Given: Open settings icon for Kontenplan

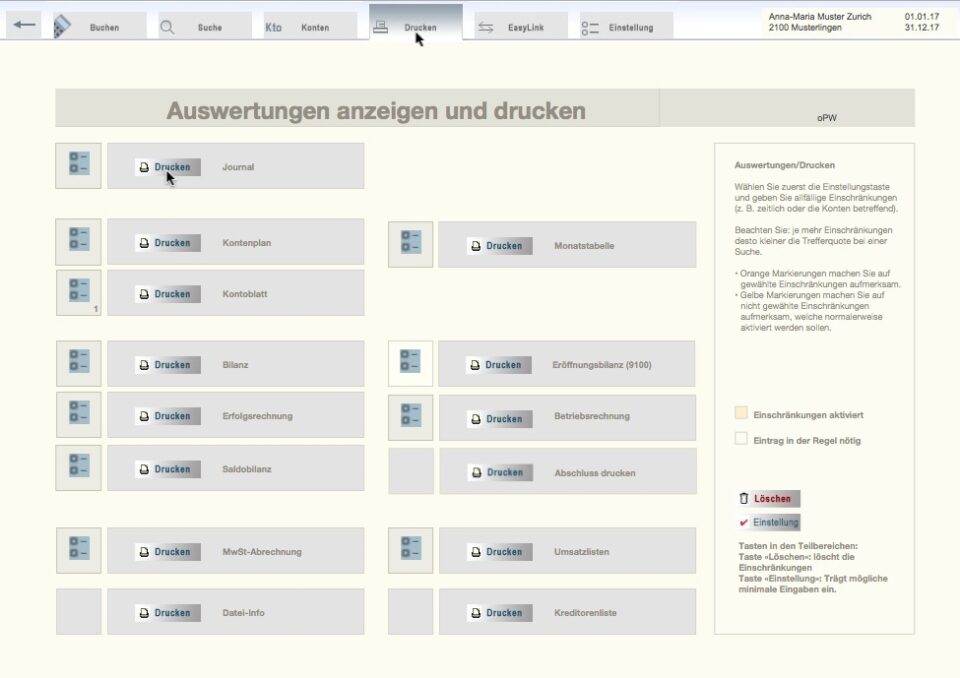Looking at the screenshot, I should point(78,241).
